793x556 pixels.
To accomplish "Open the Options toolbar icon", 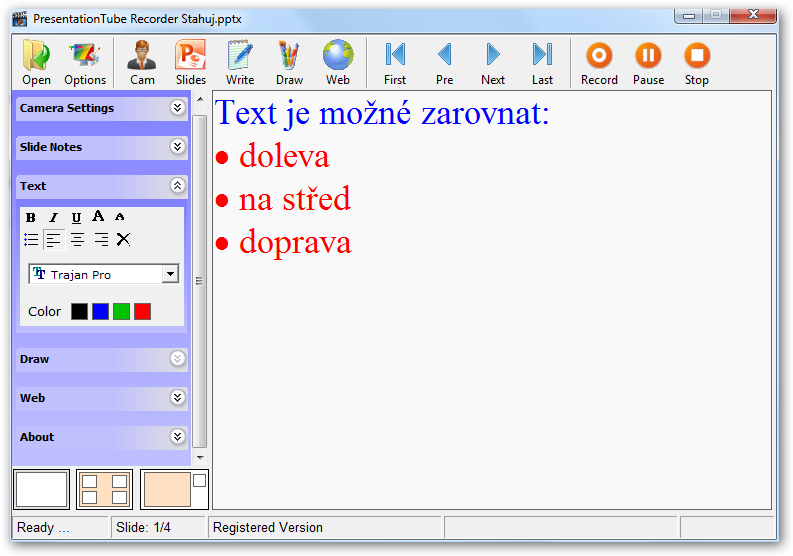I will tap(85, 63).
